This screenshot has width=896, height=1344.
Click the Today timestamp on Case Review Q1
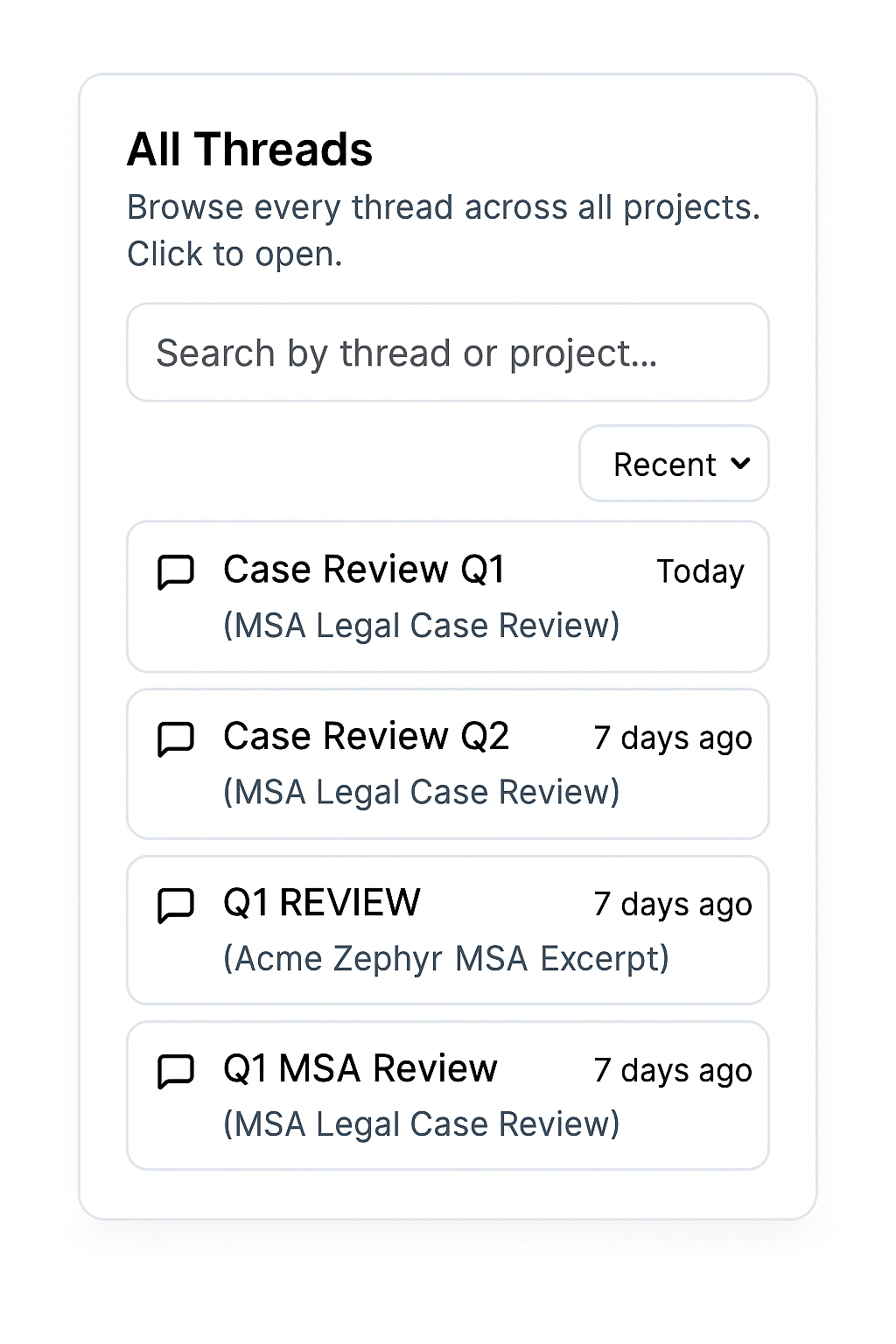(700, 571)
